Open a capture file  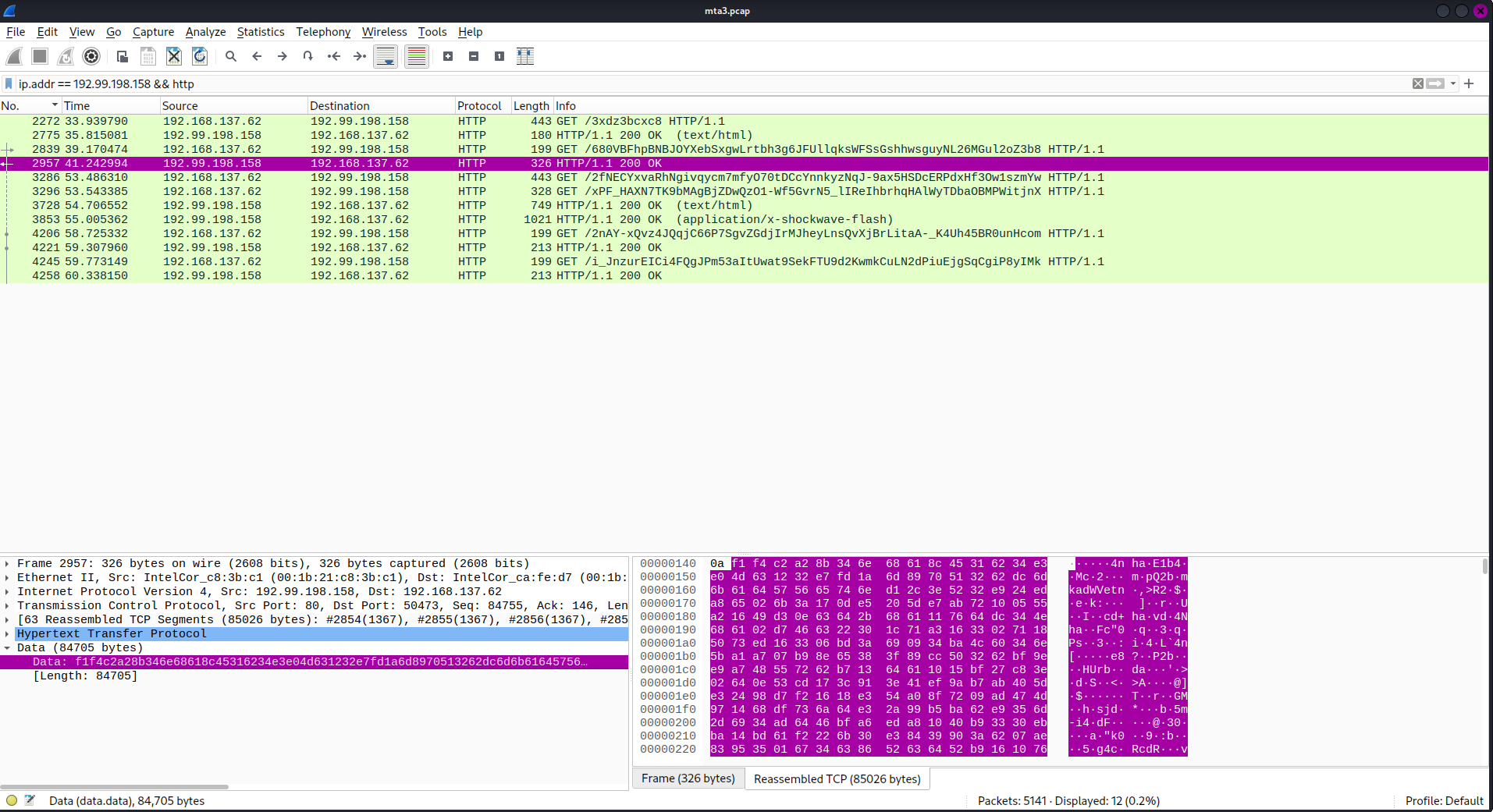123,56
